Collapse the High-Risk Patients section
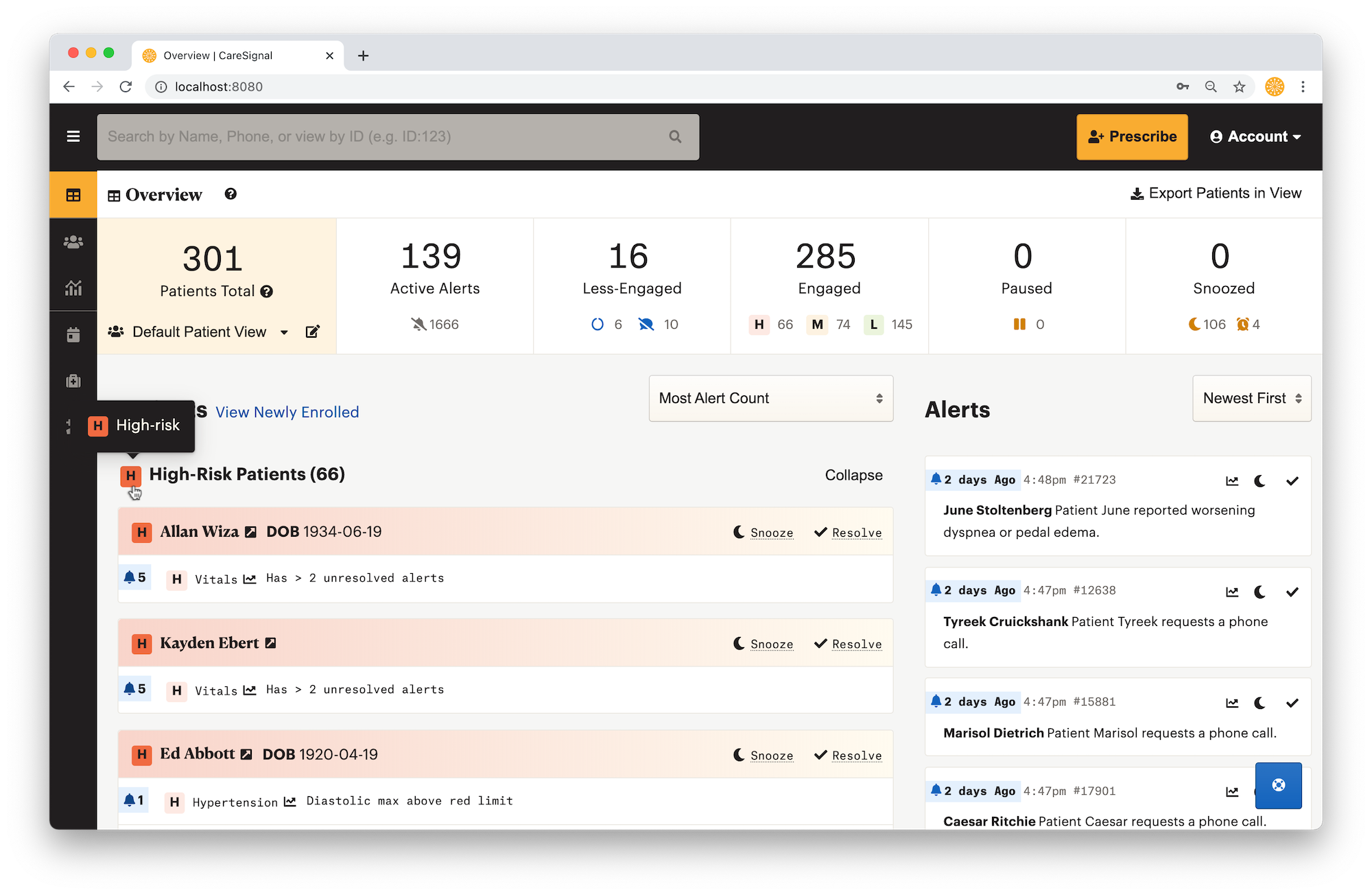Image resolution: width=1372 pixels, height=895 pixels. tap(853, 475)
